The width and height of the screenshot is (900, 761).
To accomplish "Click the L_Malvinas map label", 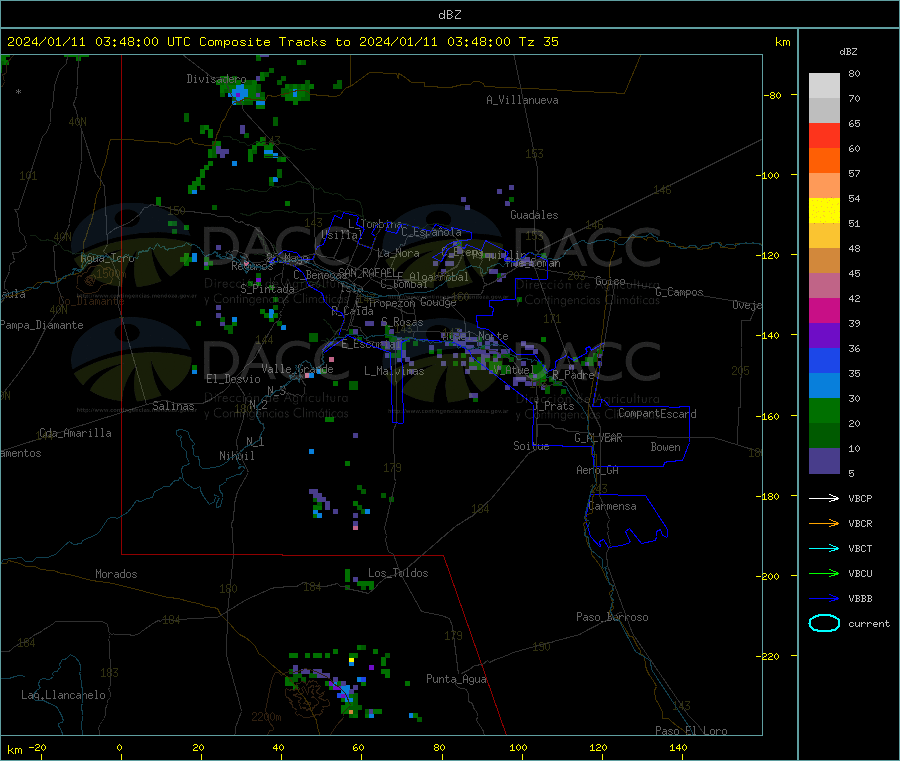I will pyautogui.click(x=394, y=371).
